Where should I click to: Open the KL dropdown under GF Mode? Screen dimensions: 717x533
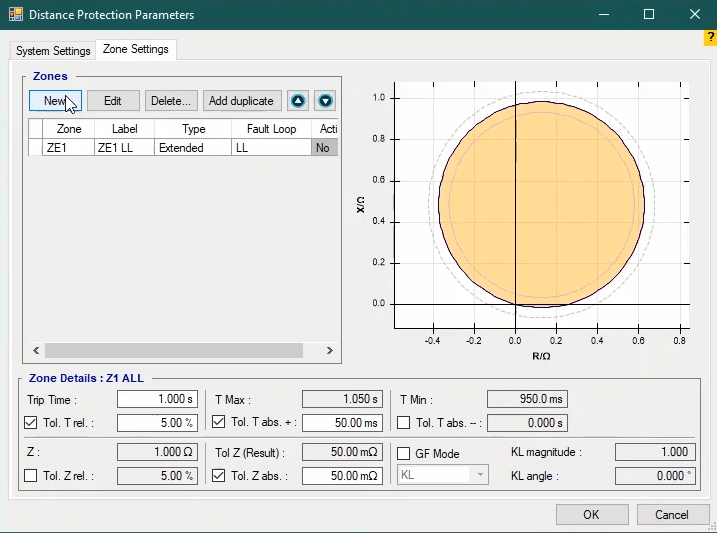(x=443, y=474)
